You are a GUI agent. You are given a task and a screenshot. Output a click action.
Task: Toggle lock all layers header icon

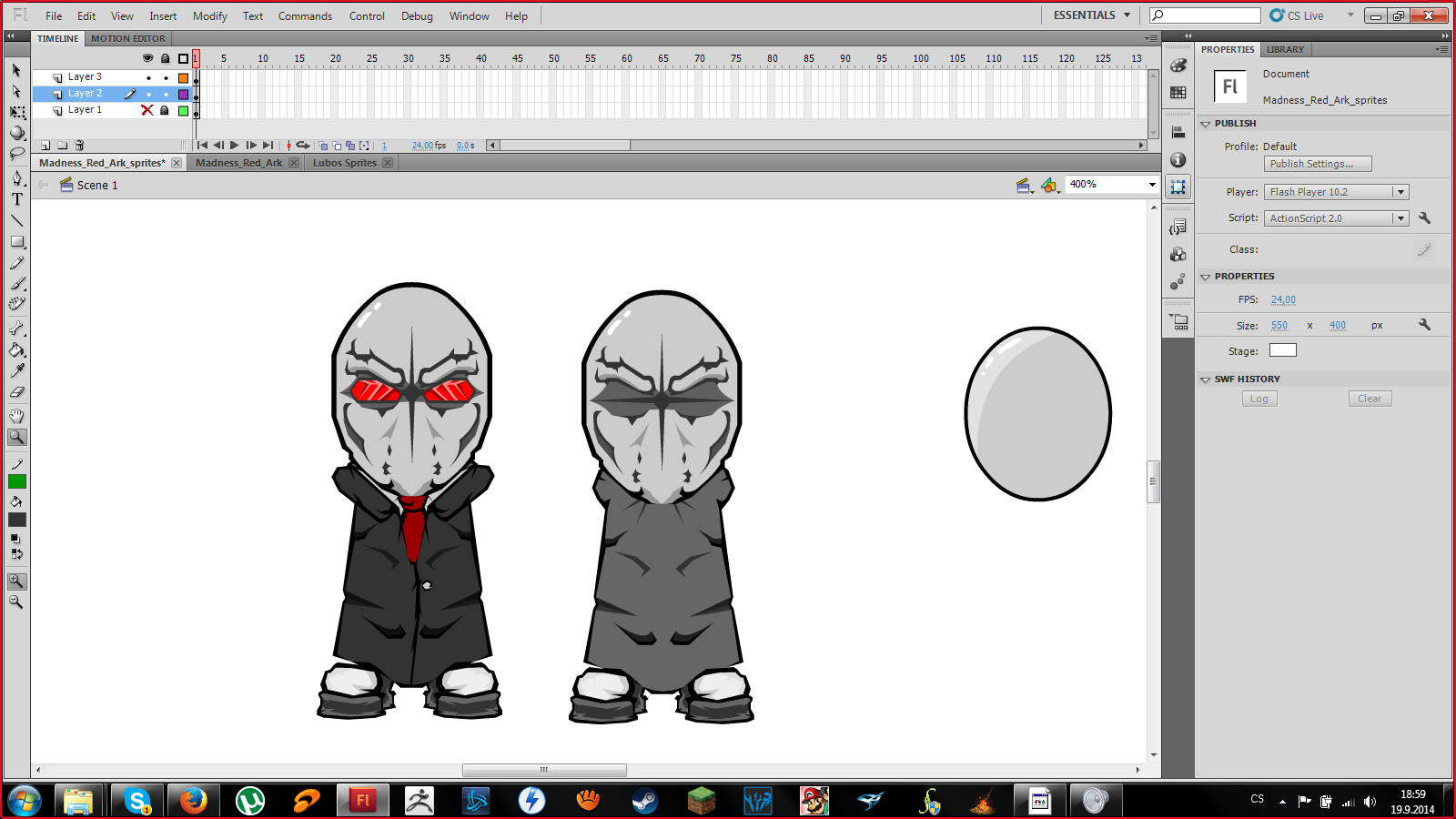(165, 58)
